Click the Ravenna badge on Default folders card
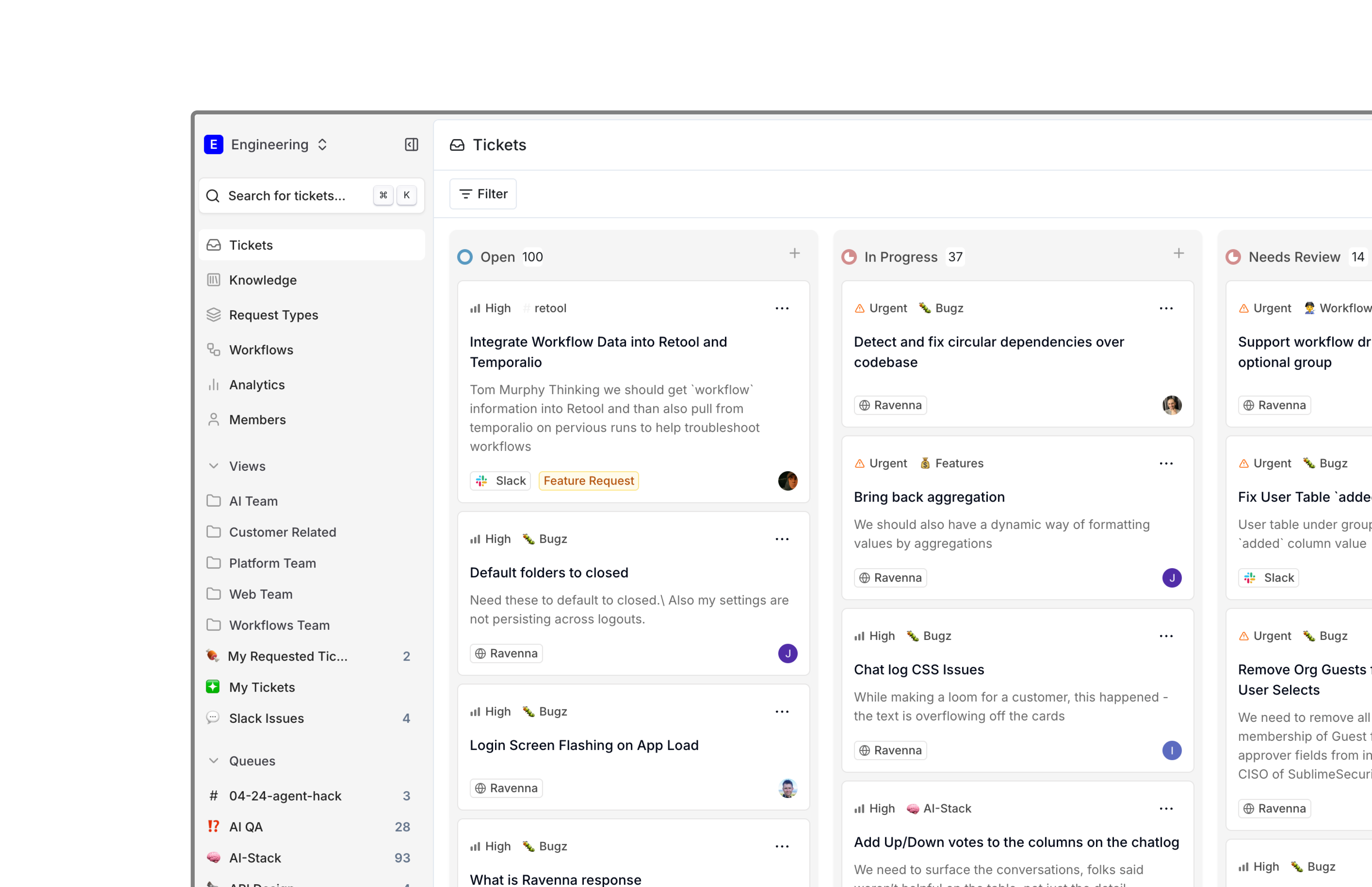Image resolution: width=1372 pixels, height=887 pixels. click(506, 654)
